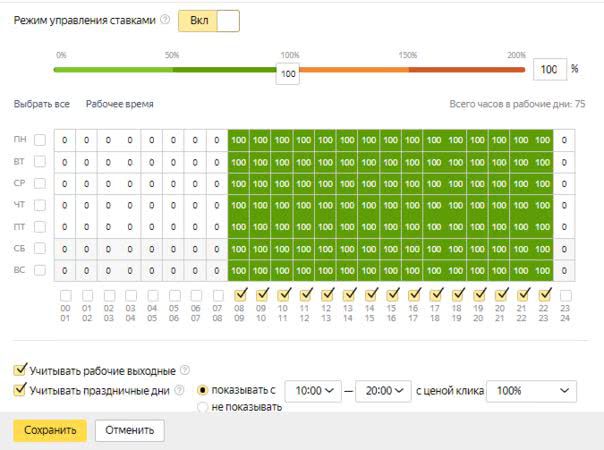The width and height of the screenshot is (604, 450).
Task: Open the 20:00 end time dropdown
Action: [383, 390]
